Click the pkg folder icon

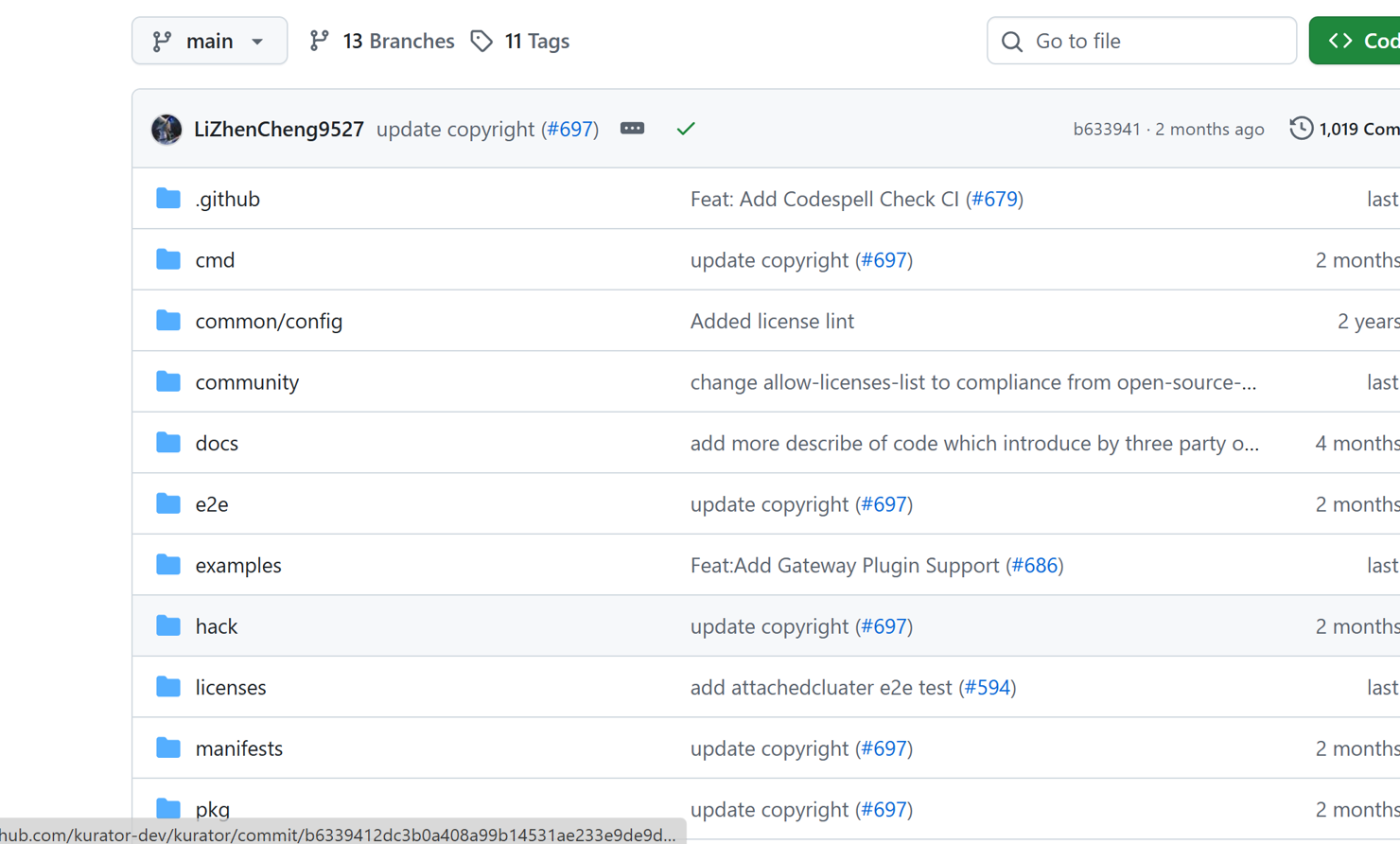click(168, 808)
